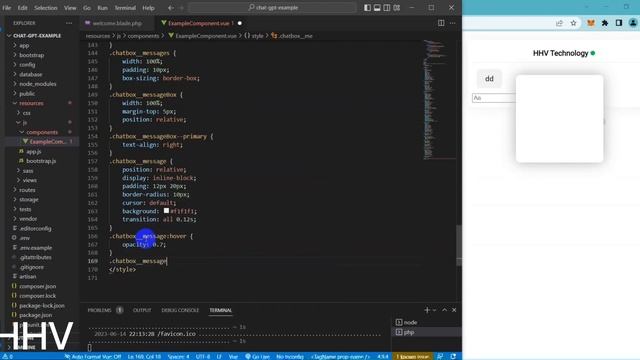
Task: Click the Go Back arrow in title bar
Action: 171,8
